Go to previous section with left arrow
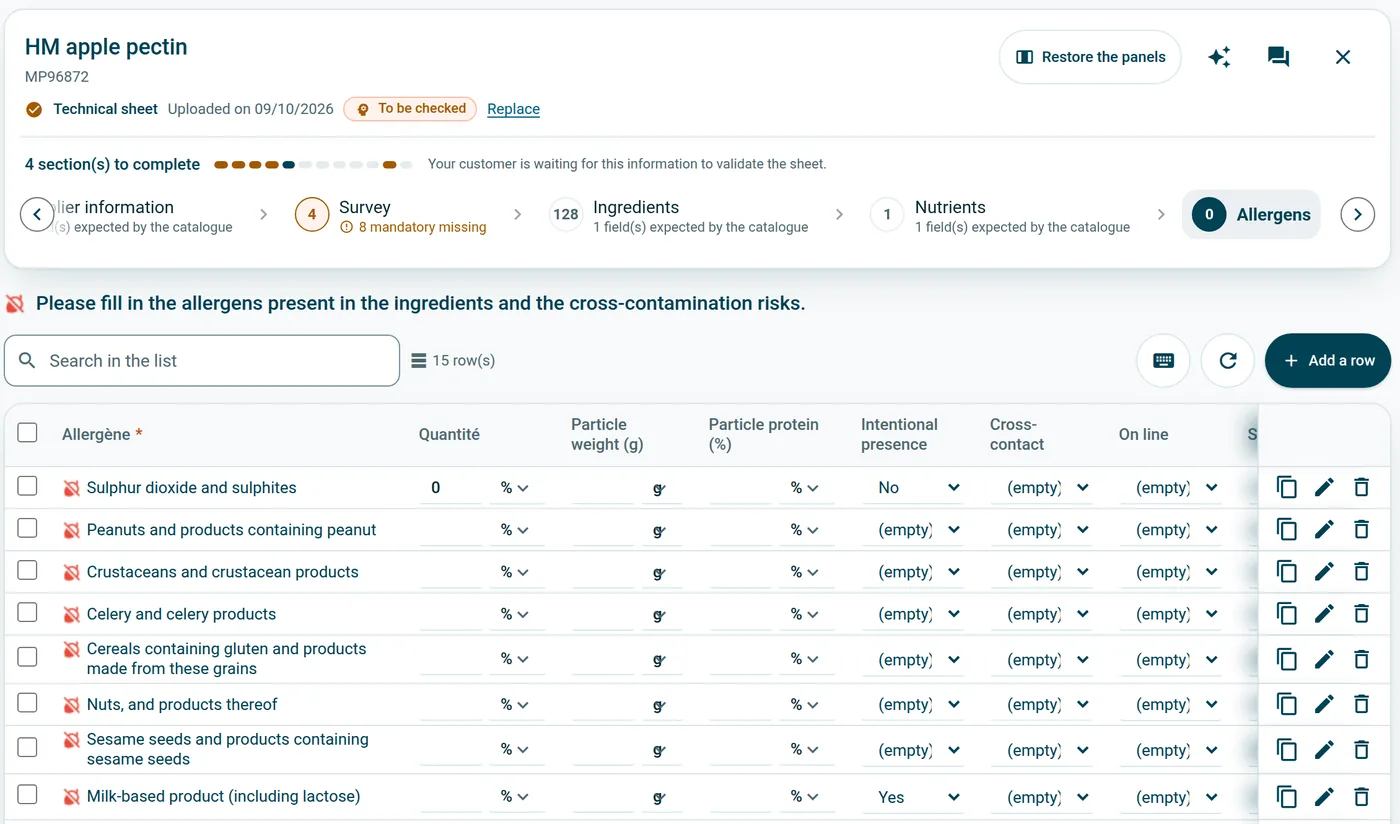Image resolution: width=1400 pixels, height=824 pixels. 37,214
